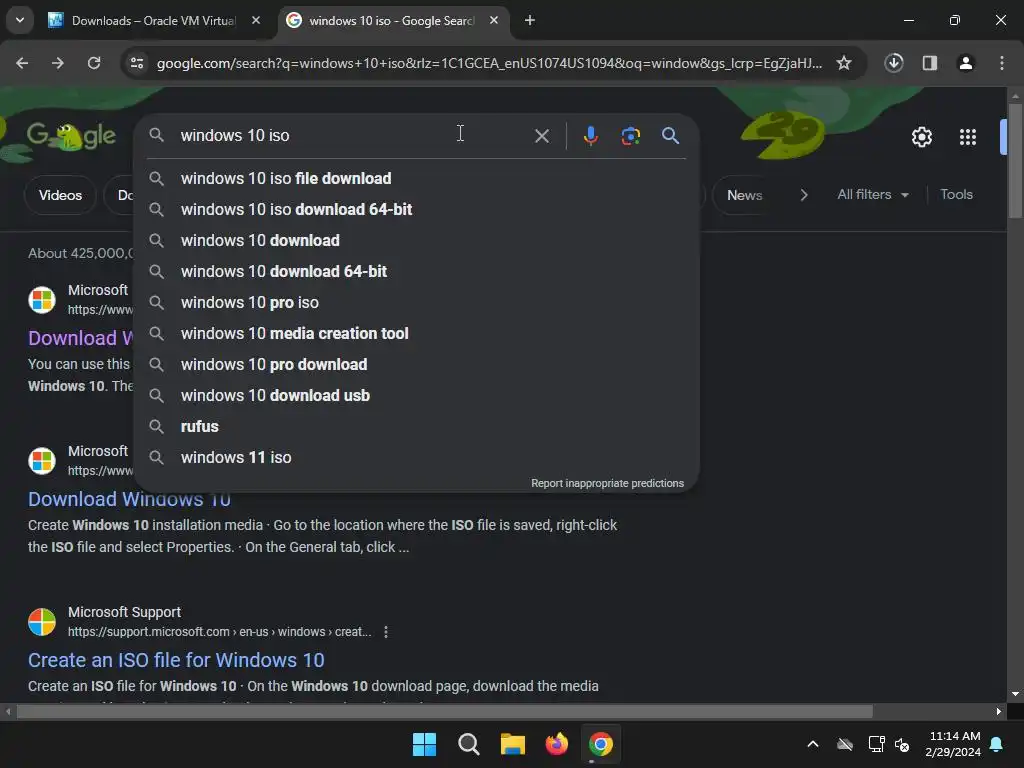Open the Google apps grid
Viewport: 1024px width, 768px height.
968,137
